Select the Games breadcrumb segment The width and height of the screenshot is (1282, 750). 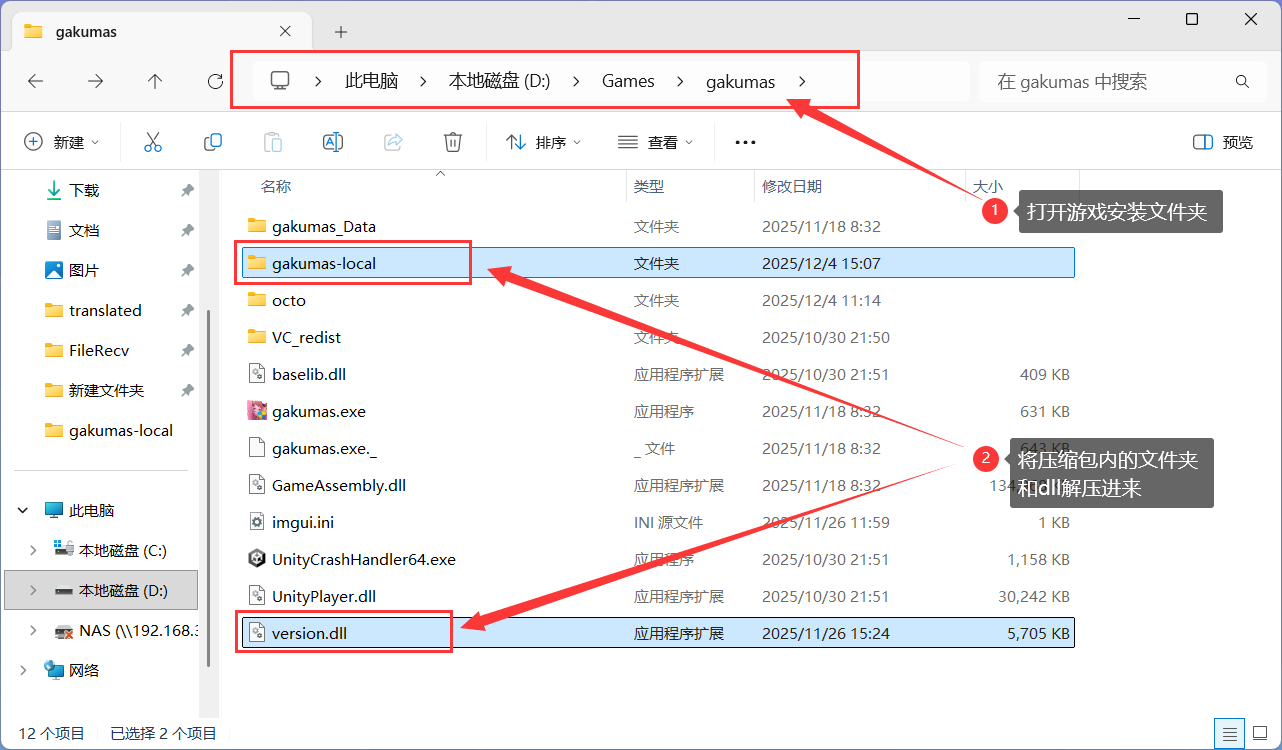(x=628, y=82)
